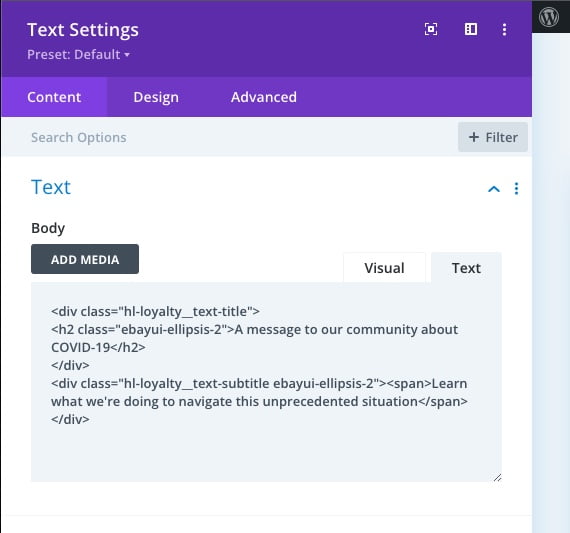
Task: Click the WordPress logo icon
Action: point(549,17)
